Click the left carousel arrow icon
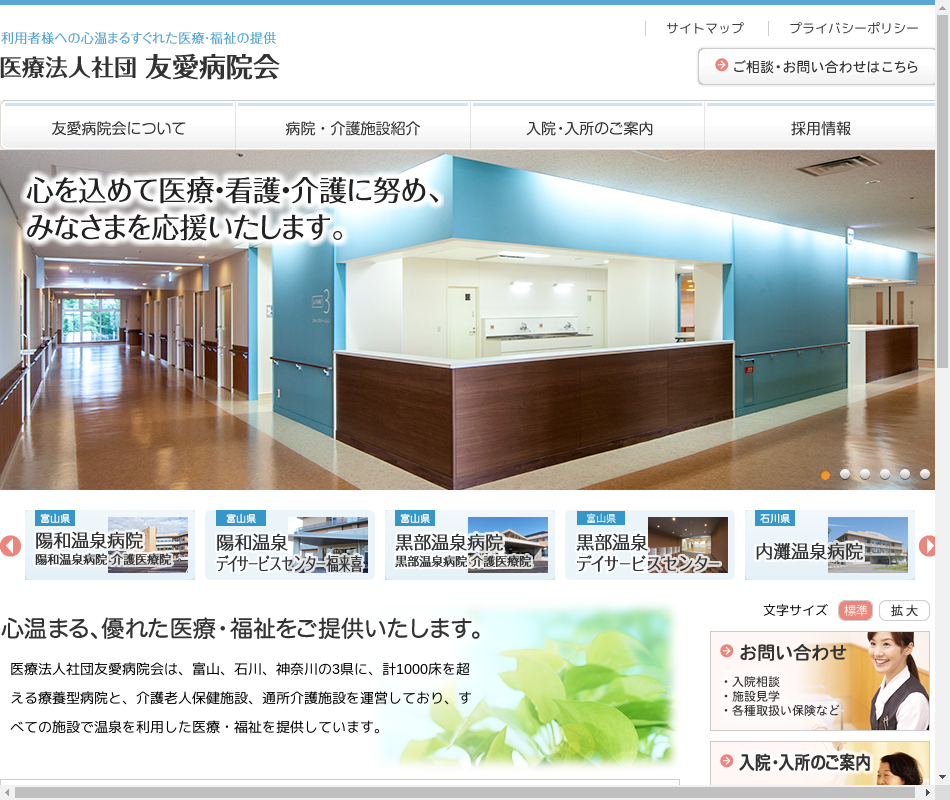 tap(11, 546)
